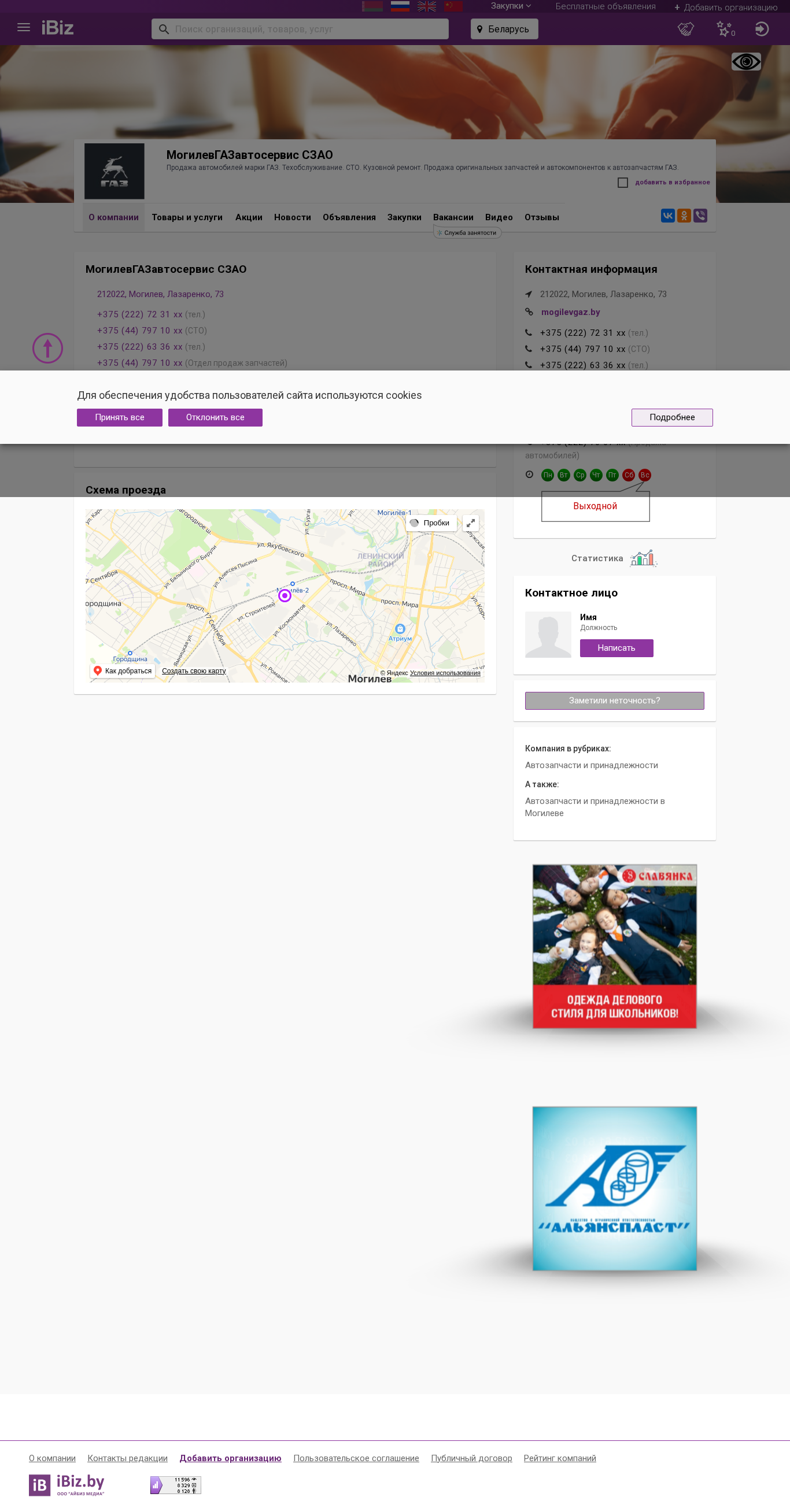The height and width of the screenshot is (1512, 790).
Task: Click the purple location marker on map
Action: (285, 596)
